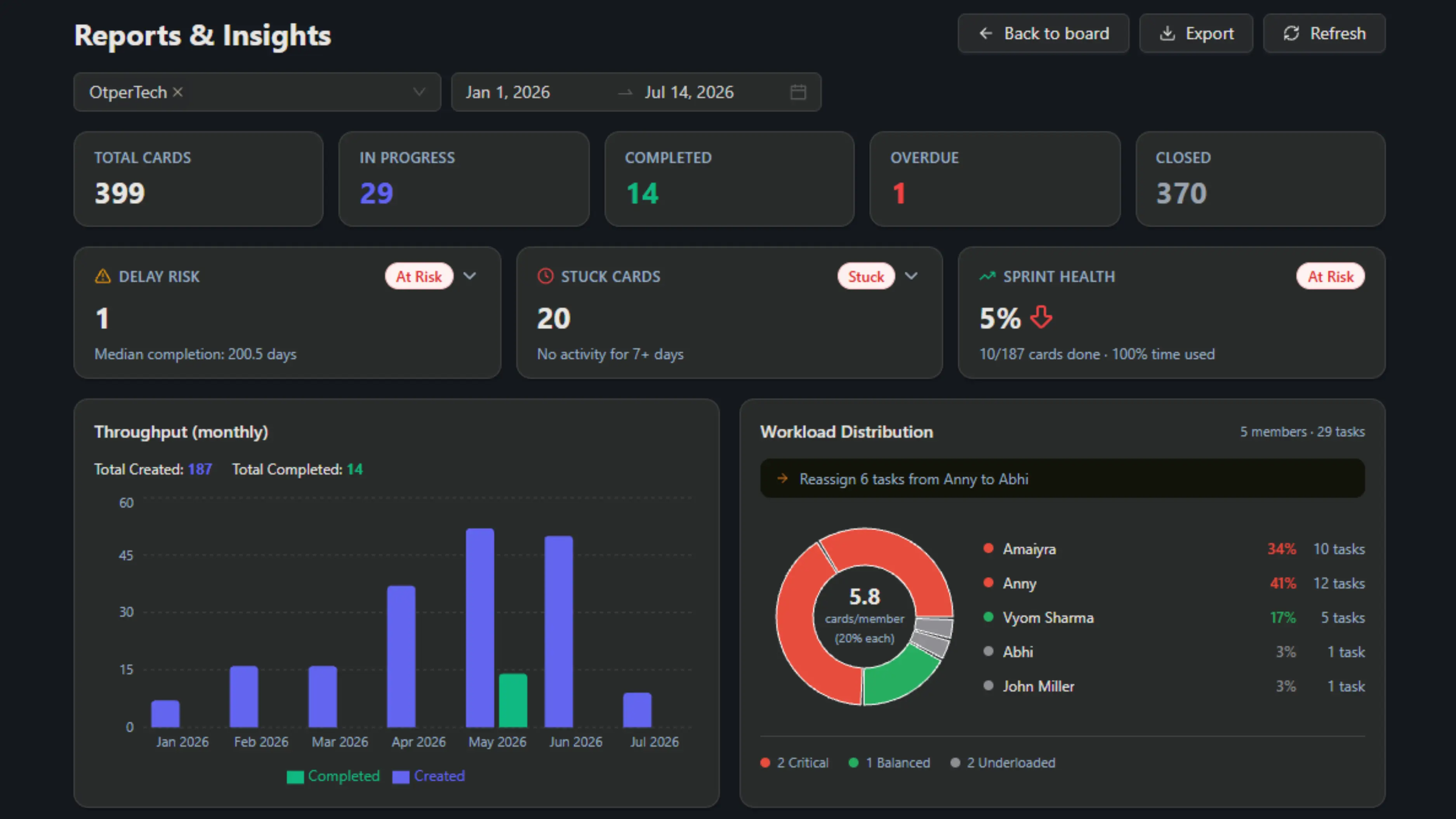Image resolution: width=1456 pixels, height=819 pixels.
Task: Open the Total Cards 399 card
Action: click(198, 179)
